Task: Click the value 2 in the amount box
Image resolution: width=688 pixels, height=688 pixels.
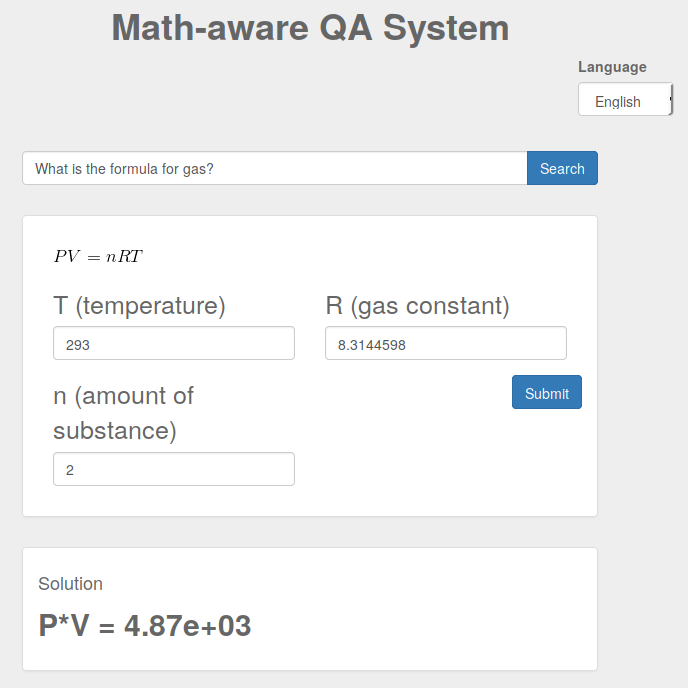Action: [x=70, y=470]
